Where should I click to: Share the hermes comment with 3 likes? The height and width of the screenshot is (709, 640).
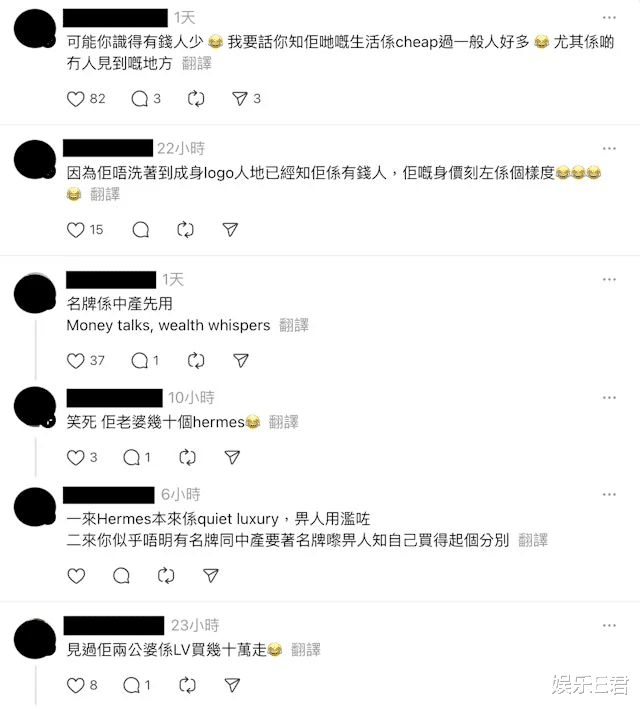pos(232,458)
